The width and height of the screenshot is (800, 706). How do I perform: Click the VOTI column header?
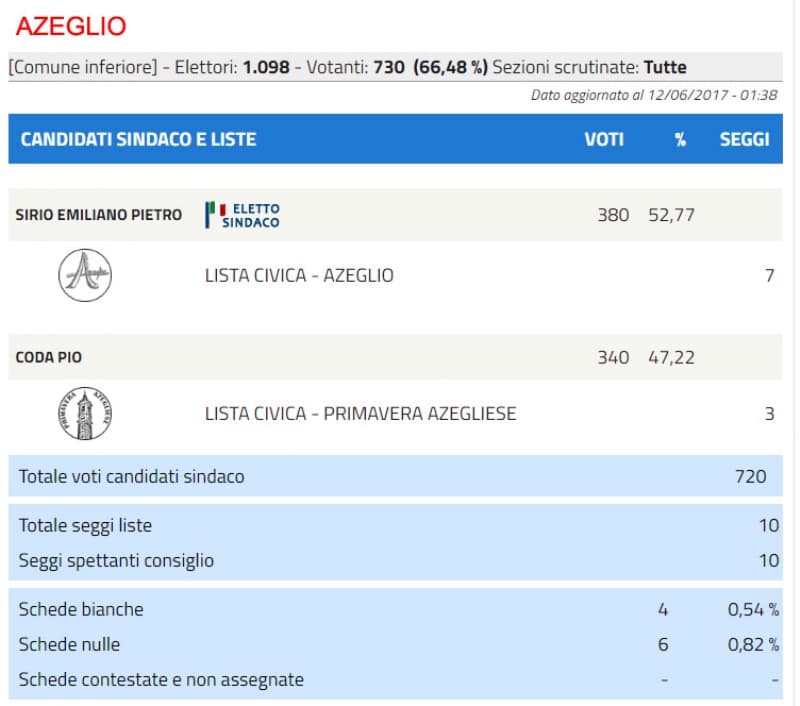point(604,139)
